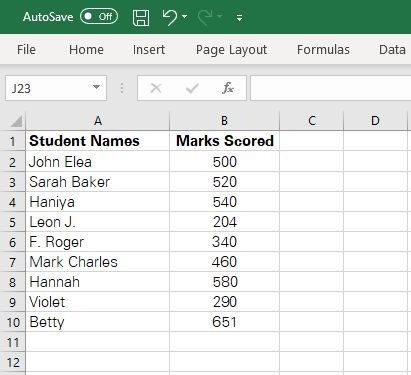Image resolution: width=411 pixels, height=375 pixels.
Task: Open the Redo history dropdown arrow
Action: (x=219, y=16)
